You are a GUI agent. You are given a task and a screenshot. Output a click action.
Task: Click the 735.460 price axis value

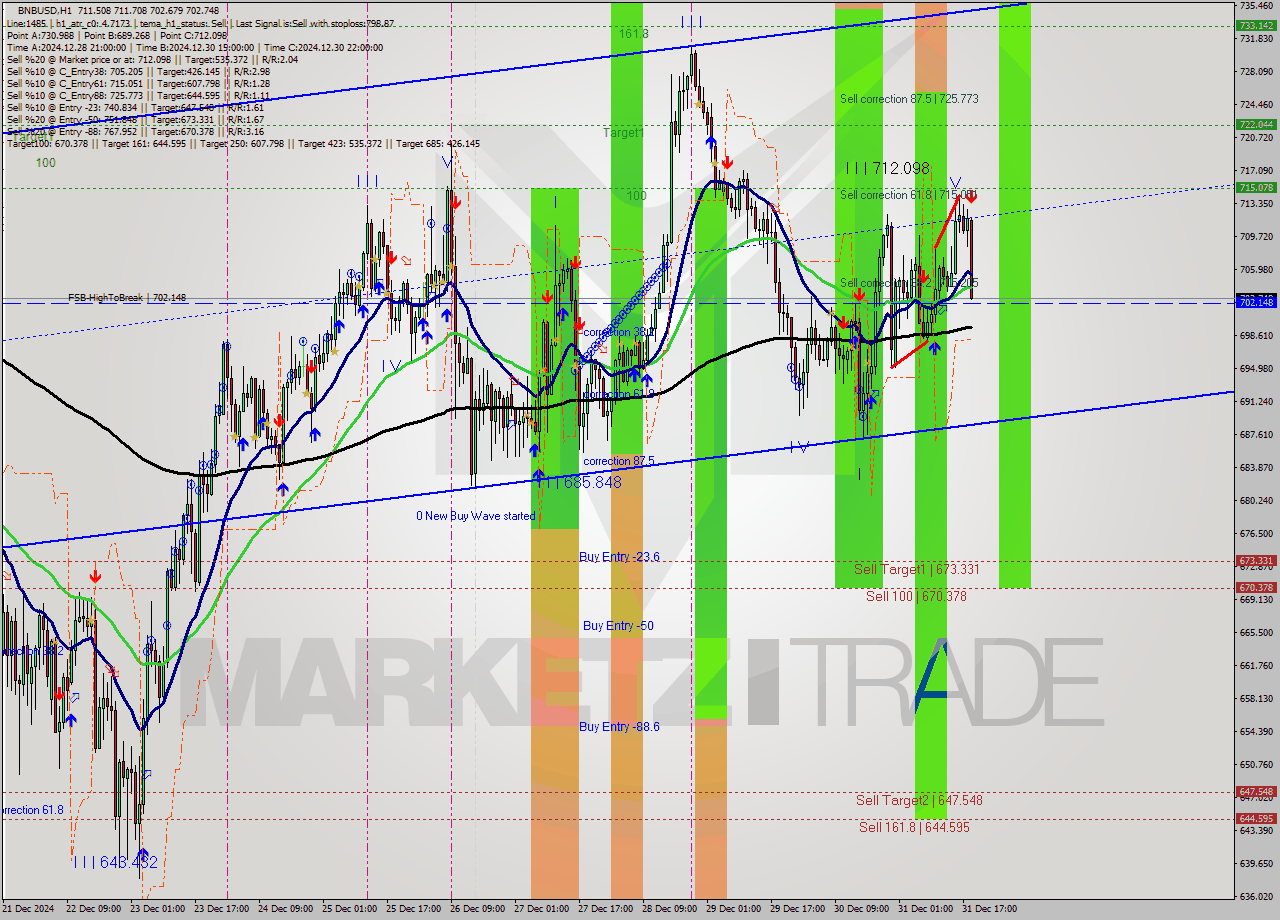pos(1257,5)
